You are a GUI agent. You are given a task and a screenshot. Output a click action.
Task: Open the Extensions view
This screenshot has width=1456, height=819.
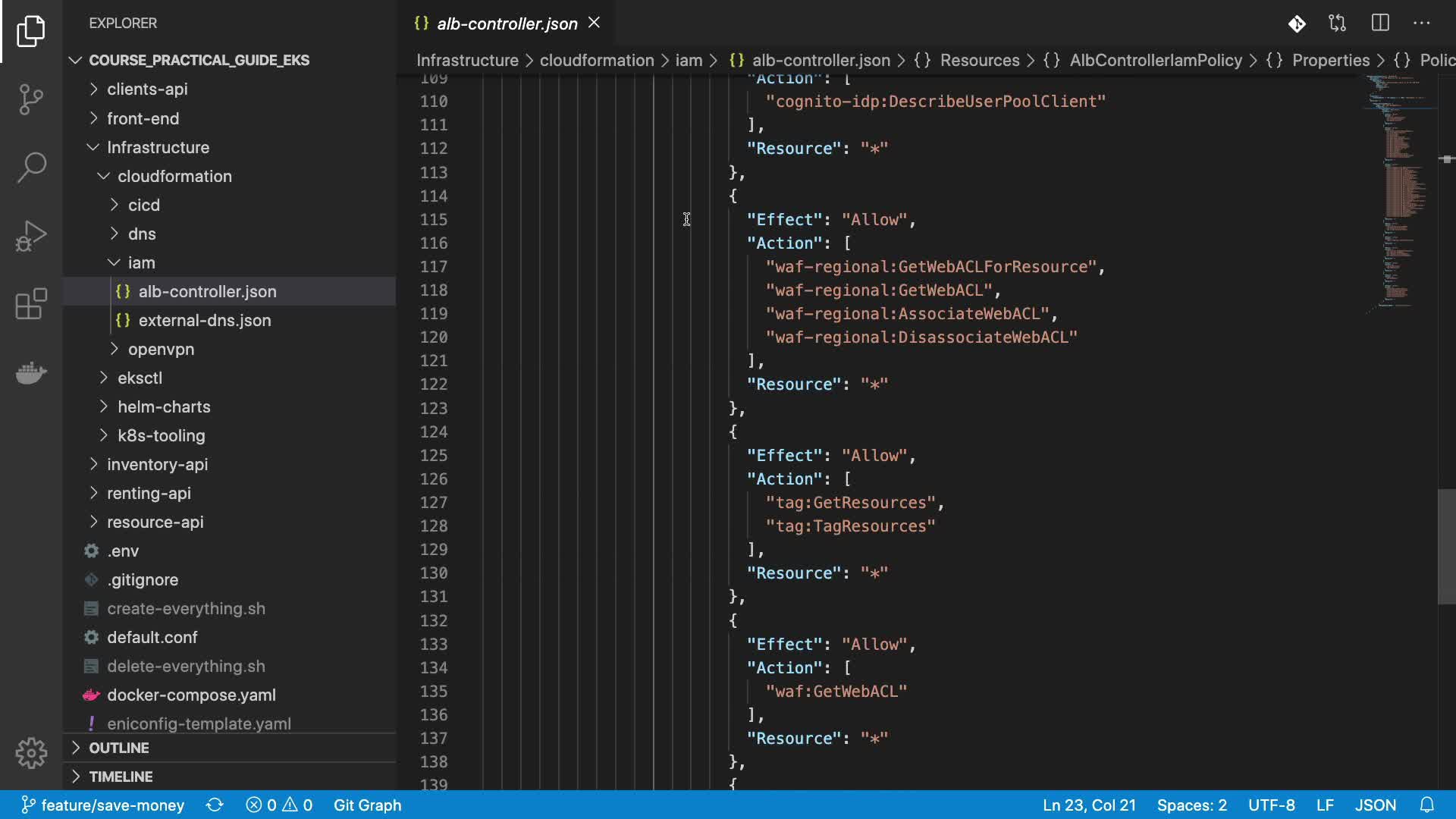pos(30,304)
